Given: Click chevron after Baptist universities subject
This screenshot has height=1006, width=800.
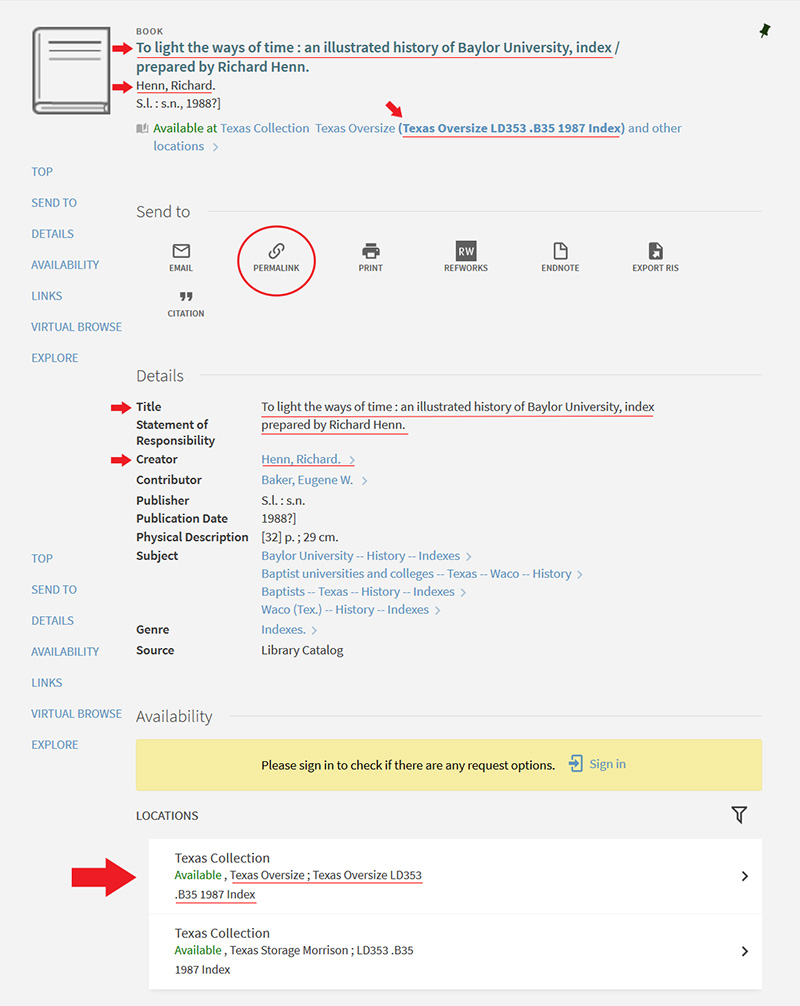Looking at the screenshot, I should click(x=579, y=574).
